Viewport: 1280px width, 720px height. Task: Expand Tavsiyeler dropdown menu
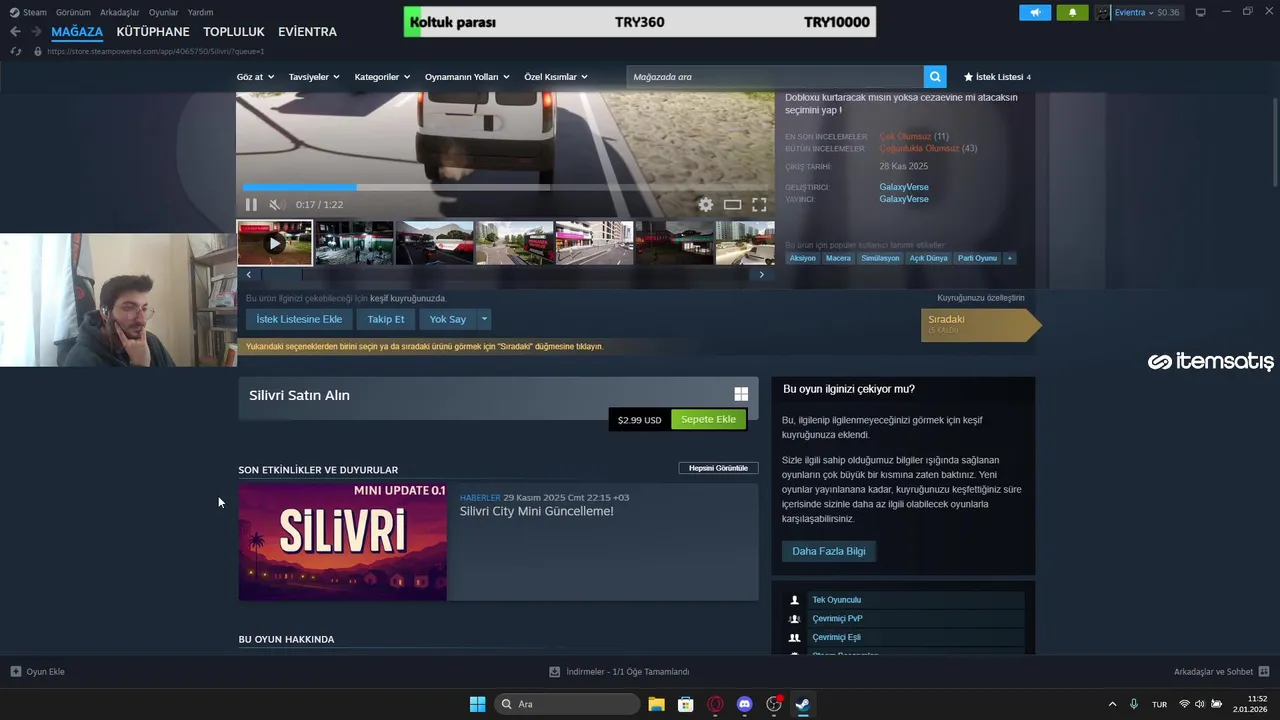point(314,77)
